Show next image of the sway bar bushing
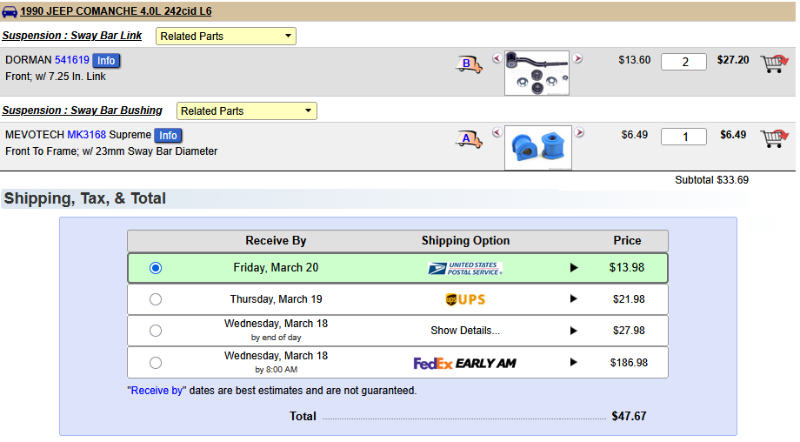The width and height of the screenshot is (800, 442). (579, 133)
